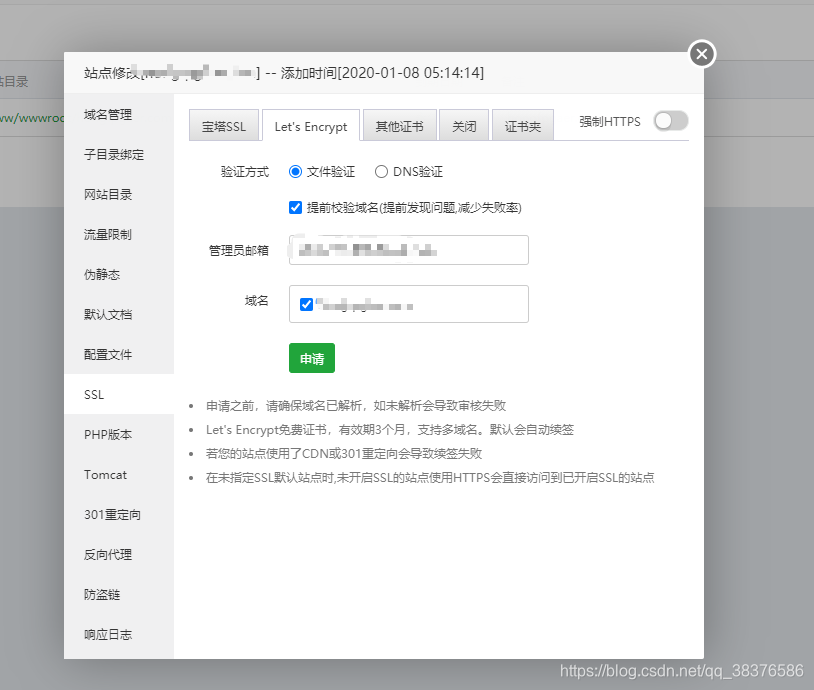Open the 伪静态 configuration panel

(x=102, y=274)
